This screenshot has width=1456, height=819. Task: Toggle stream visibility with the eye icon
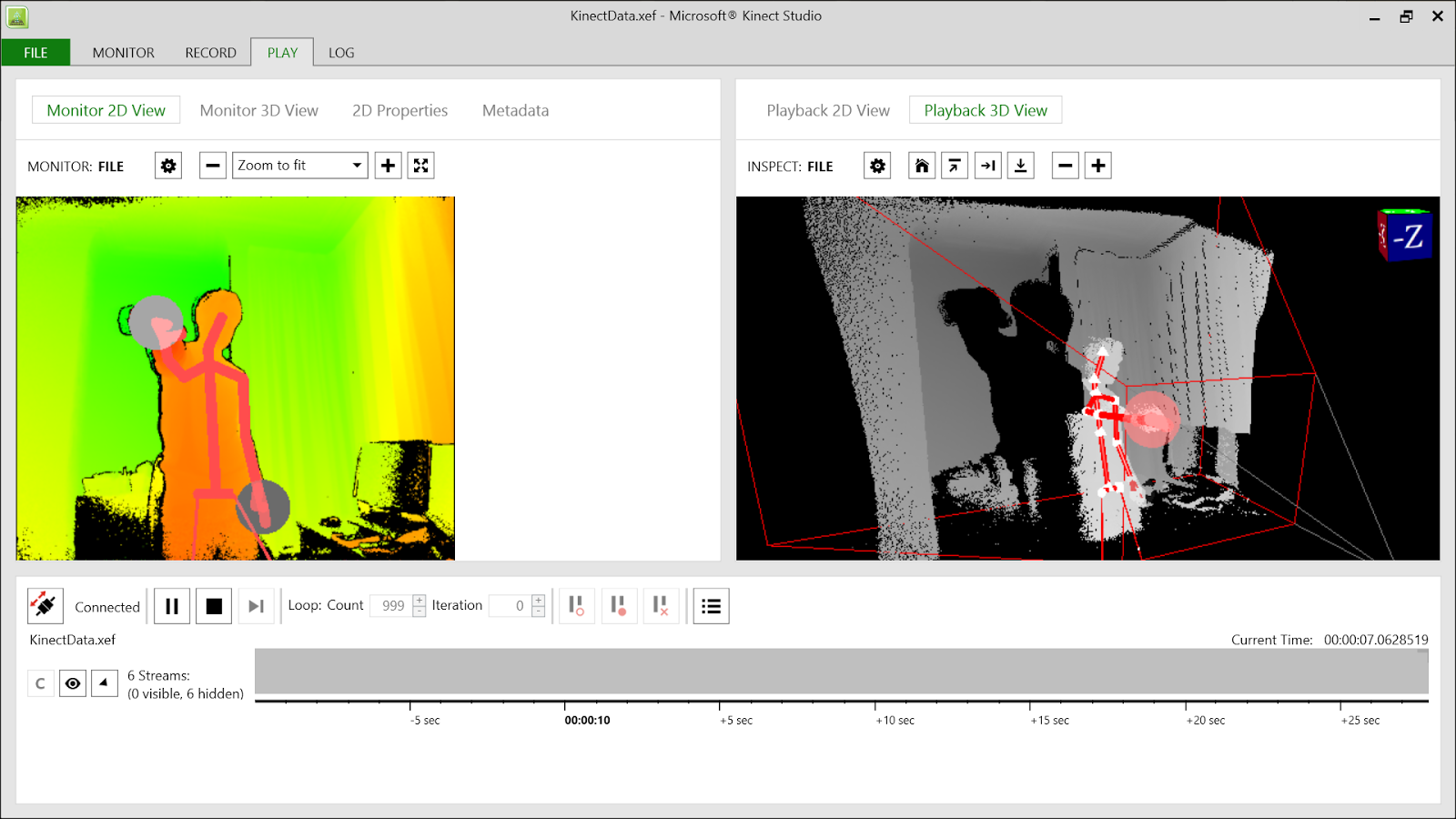(73, 682)
